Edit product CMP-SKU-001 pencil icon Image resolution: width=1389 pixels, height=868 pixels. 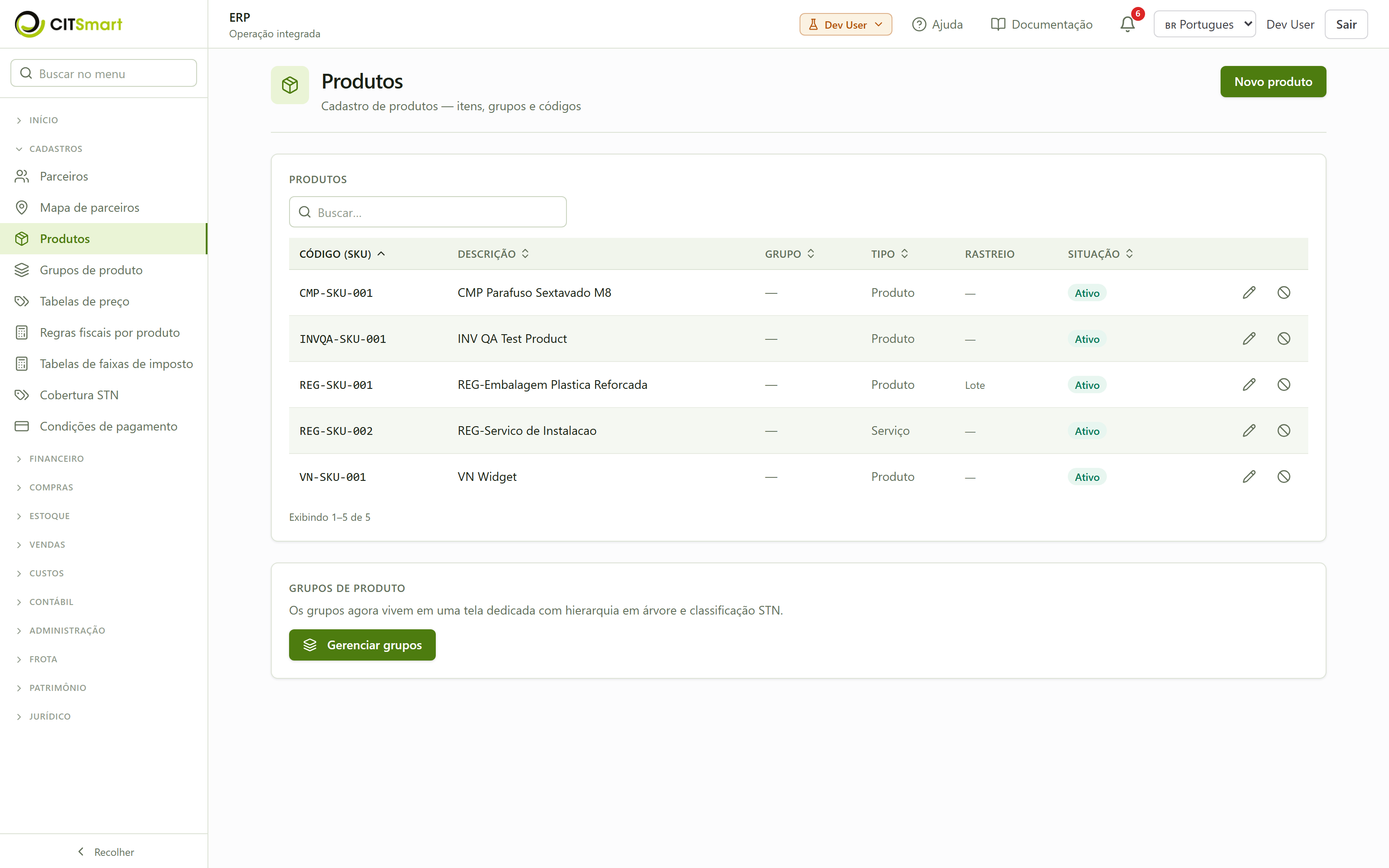pos(1249,293)
